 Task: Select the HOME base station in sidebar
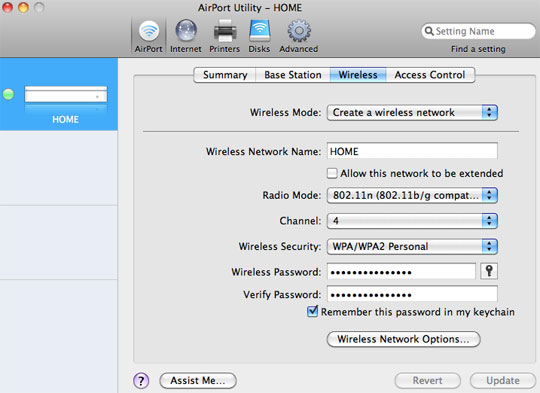[x=59, y=94]
